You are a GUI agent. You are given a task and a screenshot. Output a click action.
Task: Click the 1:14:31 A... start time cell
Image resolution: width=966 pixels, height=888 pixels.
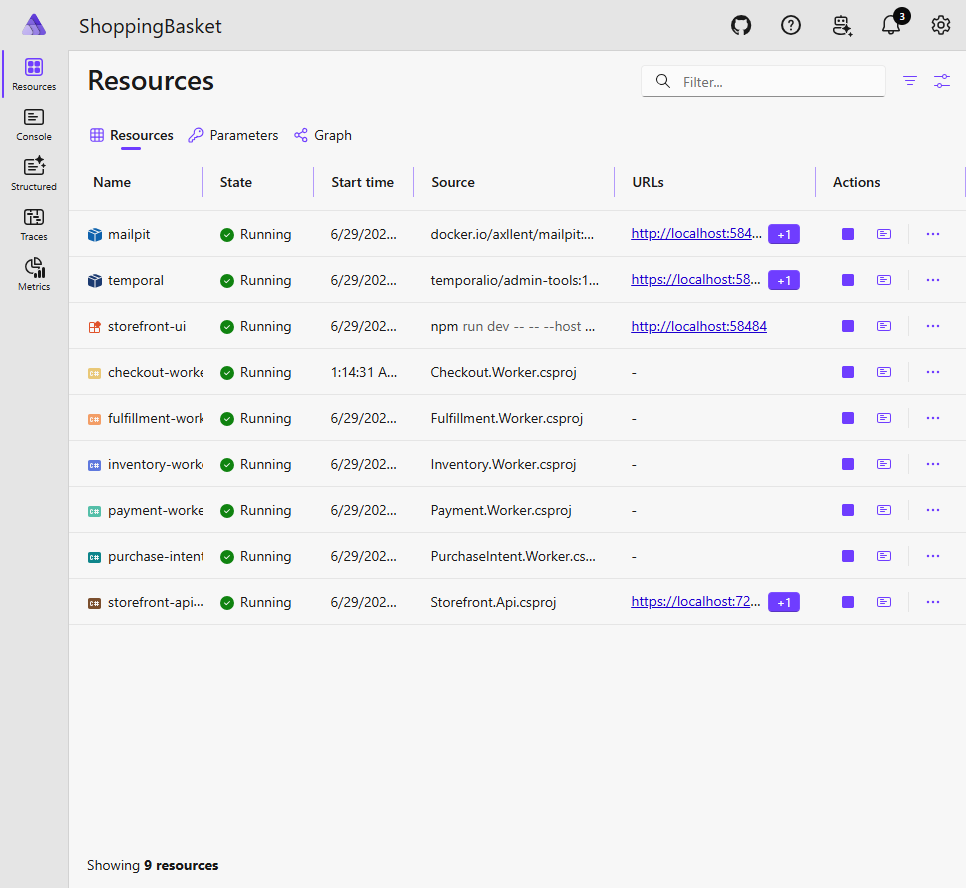(x=363, y=372)
